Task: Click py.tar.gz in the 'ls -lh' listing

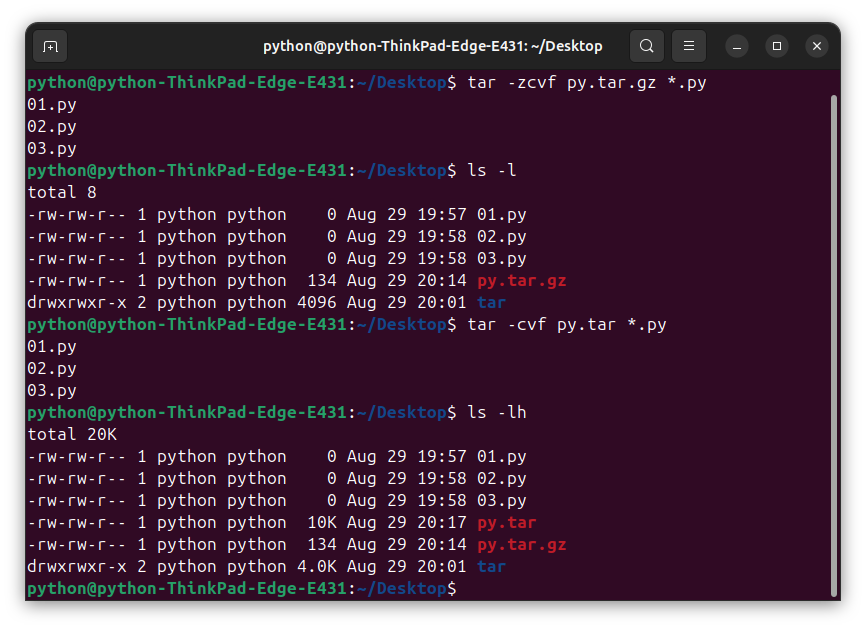Action: point(522,545)
